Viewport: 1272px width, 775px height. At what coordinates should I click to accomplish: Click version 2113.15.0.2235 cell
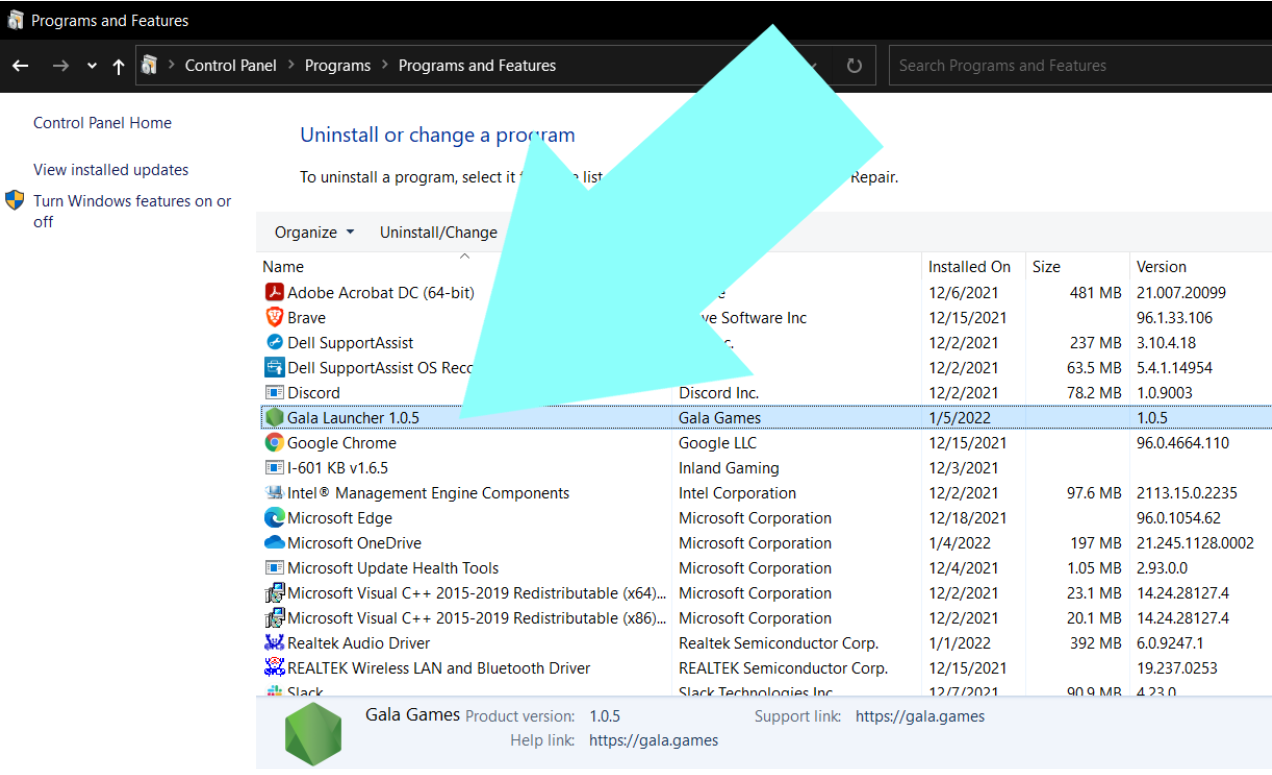click(x=1186, y=493)
